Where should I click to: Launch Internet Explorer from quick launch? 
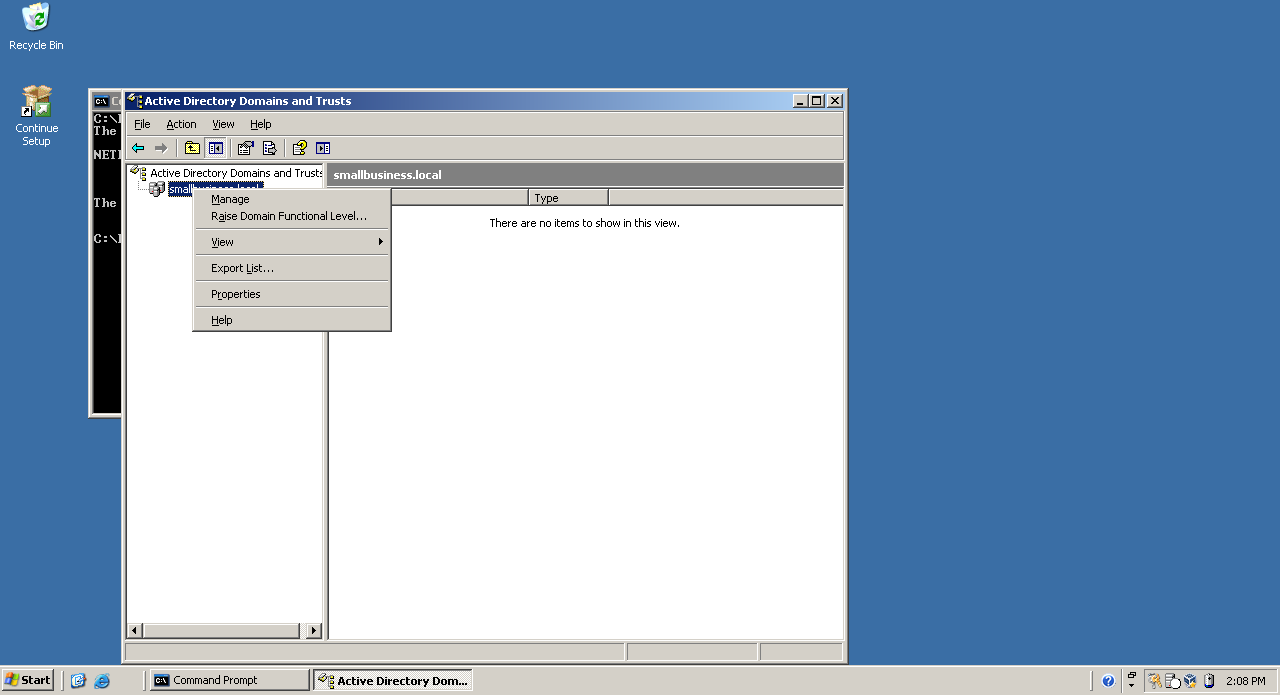point(102,681)
